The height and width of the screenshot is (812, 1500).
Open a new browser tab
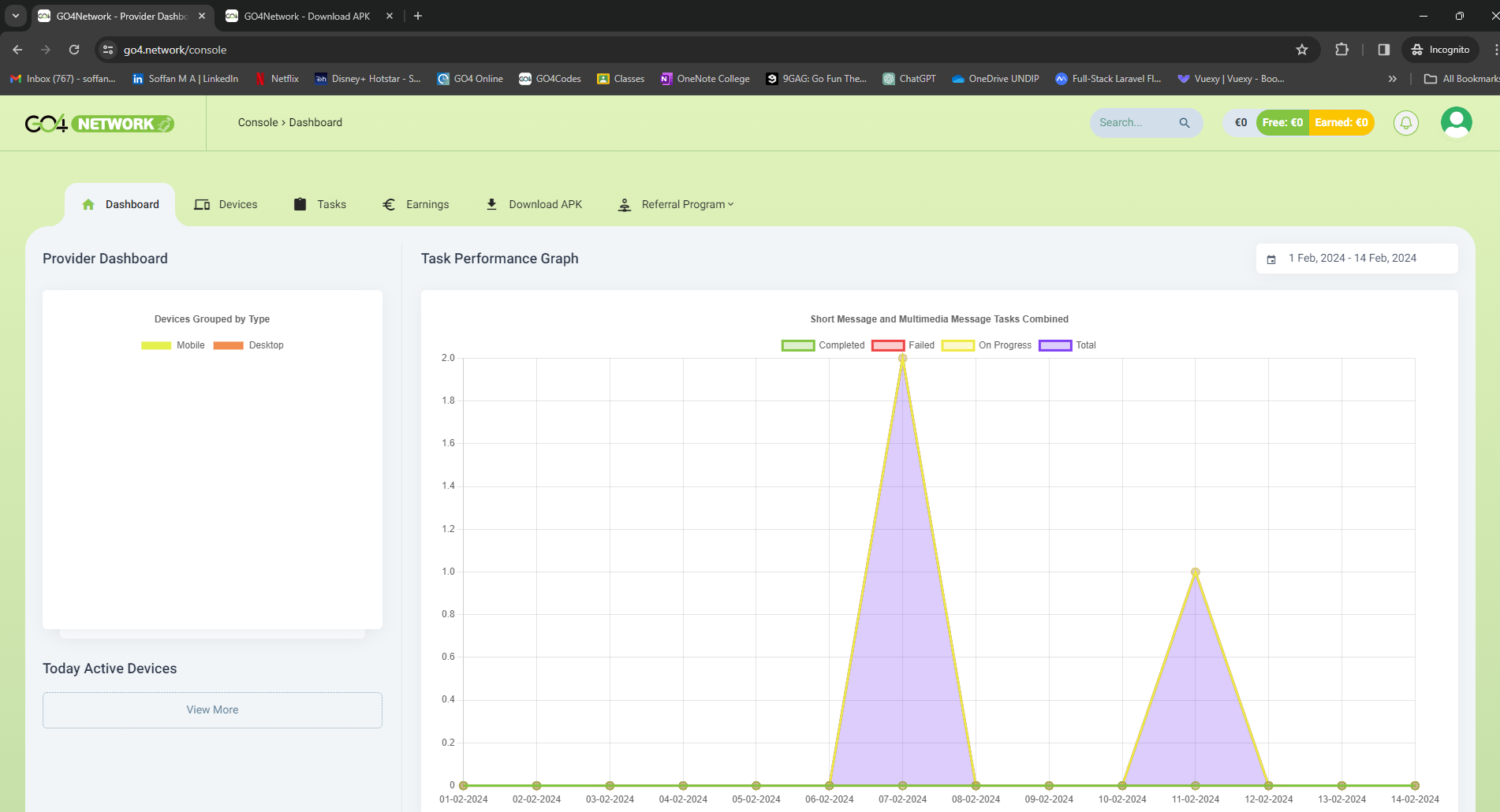tap(418, 16)
